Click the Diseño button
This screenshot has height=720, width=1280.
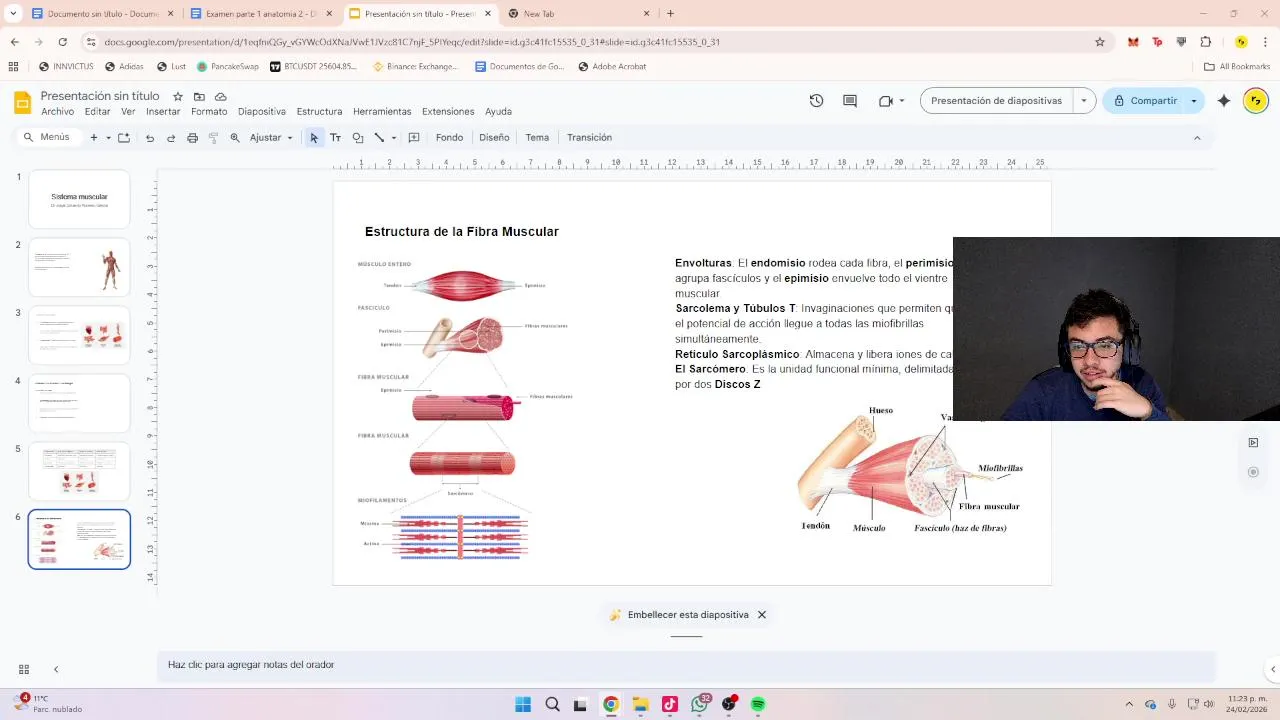click(494, 138)
